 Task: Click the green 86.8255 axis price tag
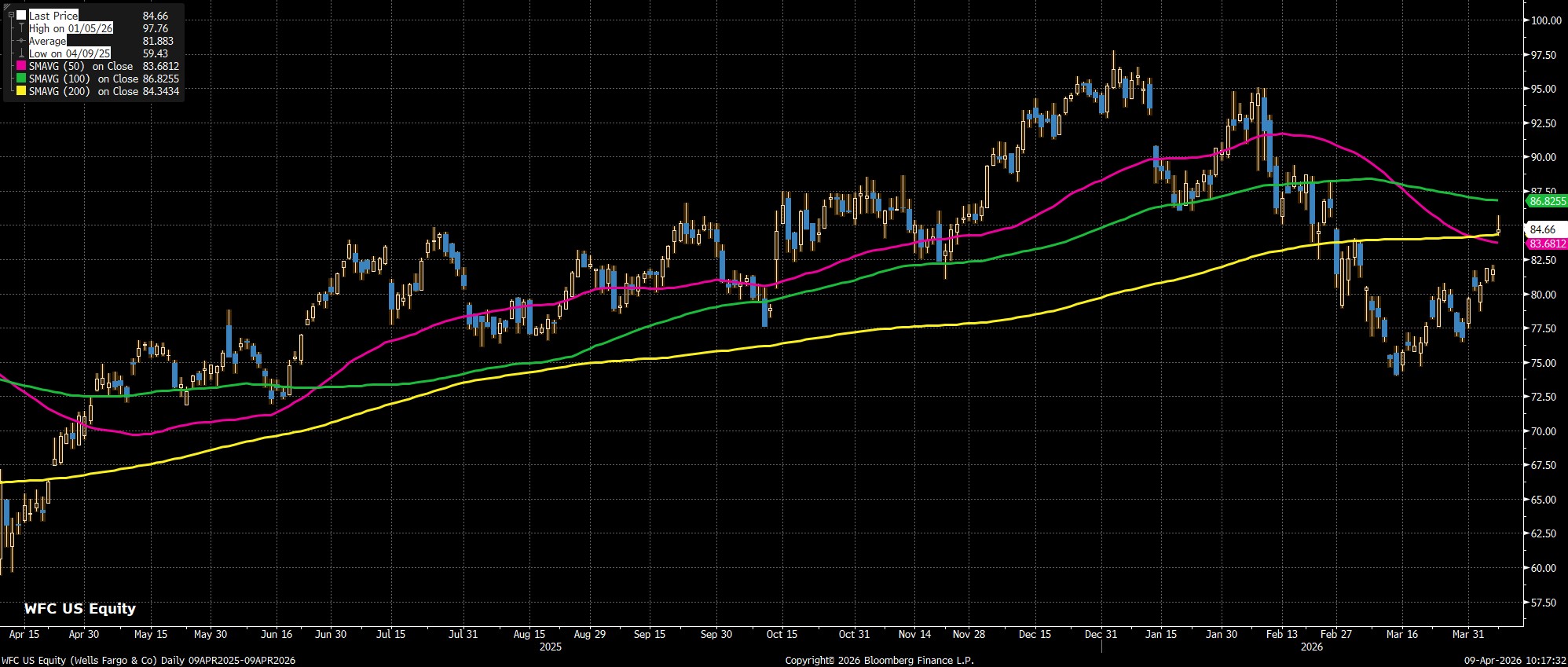click(x=1547, y=201)
